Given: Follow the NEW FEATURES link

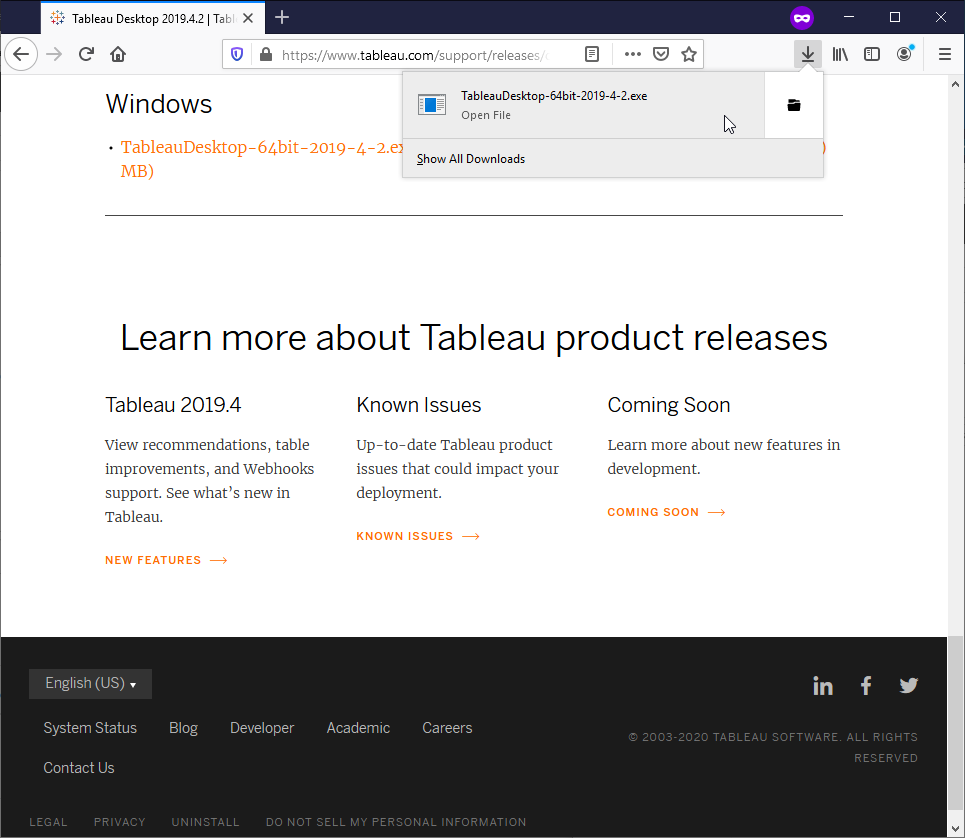Looking at the screenshot, I should coord(166,561).
